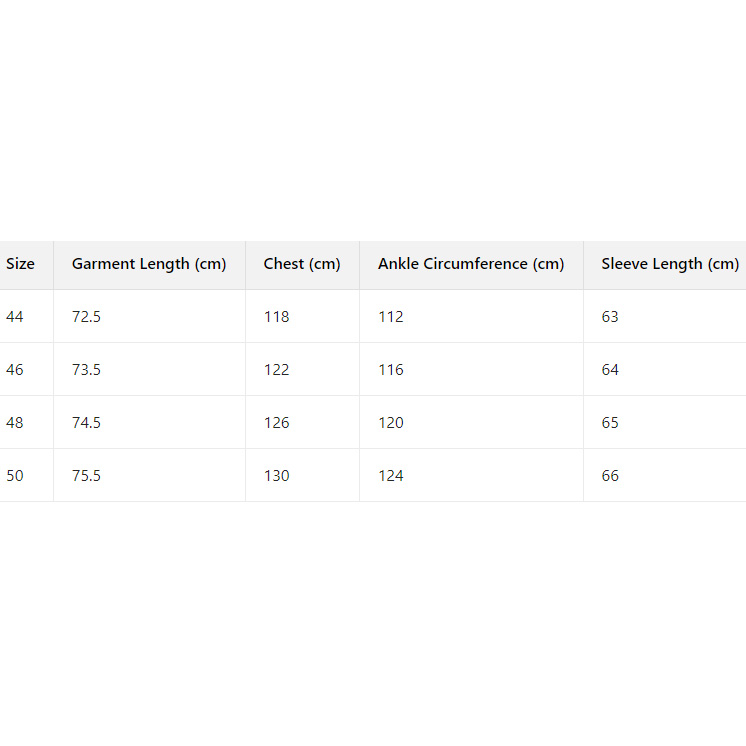Screen dimensions: 746x746
Task: Select chest measurement 130
Action: tap(277, 476)
